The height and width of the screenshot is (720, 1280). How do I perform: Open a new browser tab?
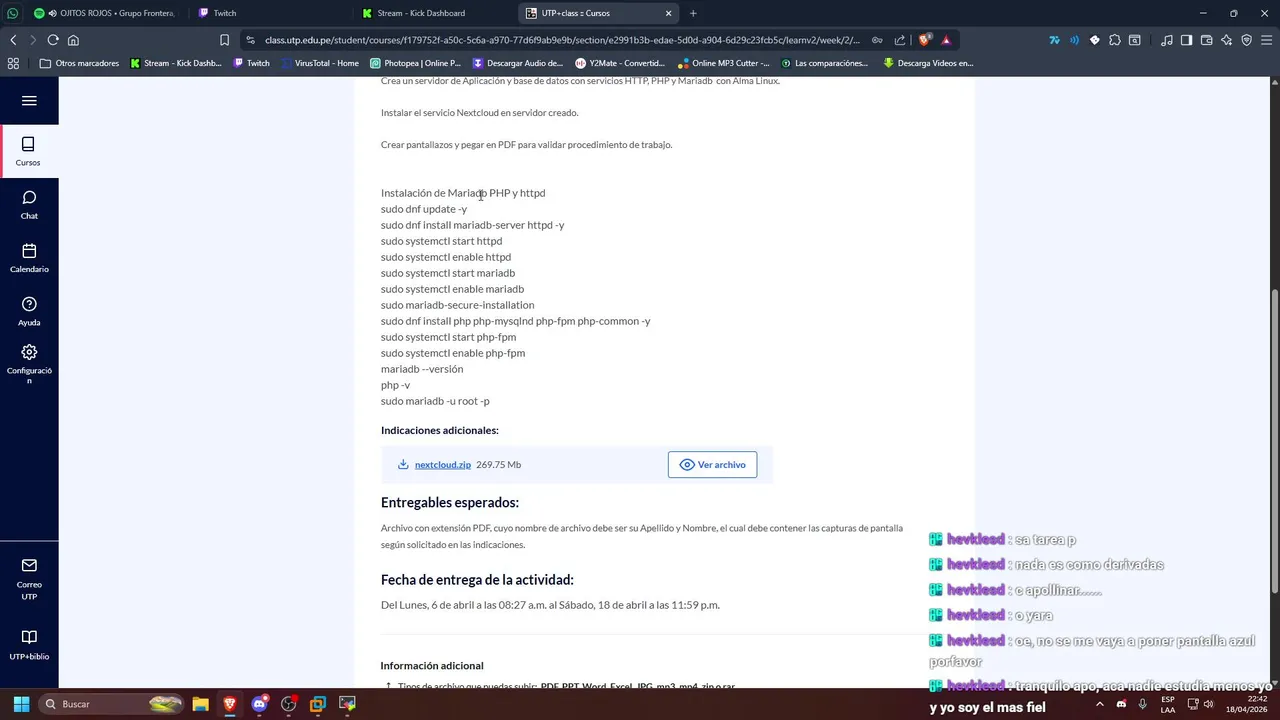click(693, 13)
